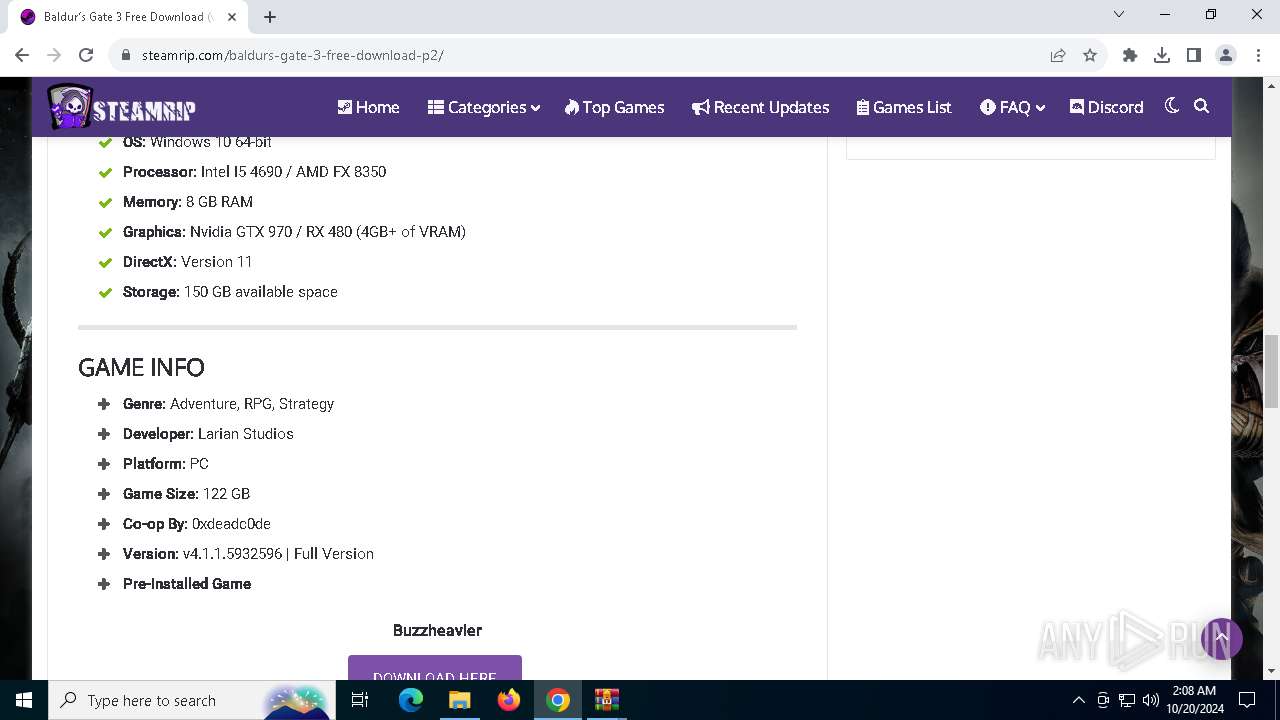The height and width of the screenshot is (720, 1280).
Task: Expand the Categories dropdown menu
Action: click(483, 107)
